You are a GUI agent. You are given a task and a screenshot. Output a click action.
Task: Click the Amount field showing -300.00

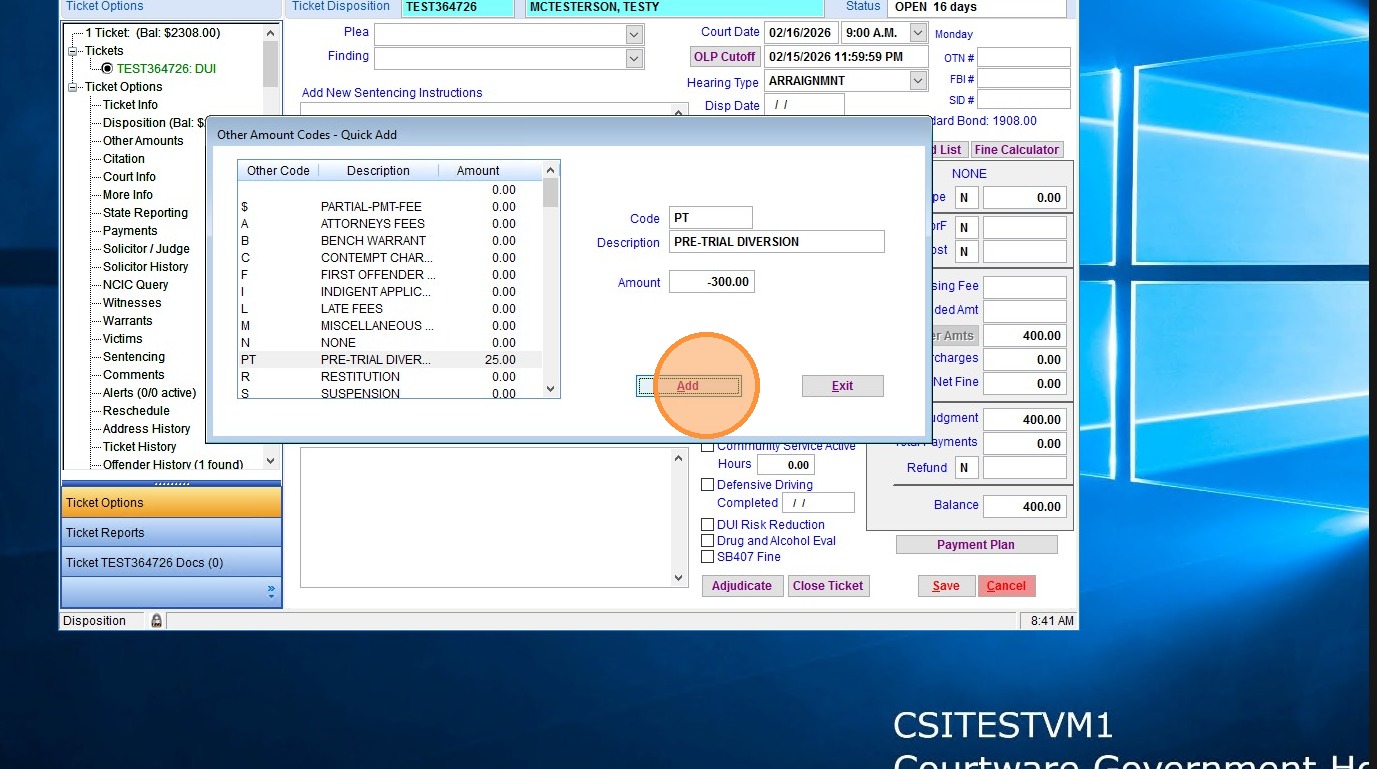coord(711,282)
